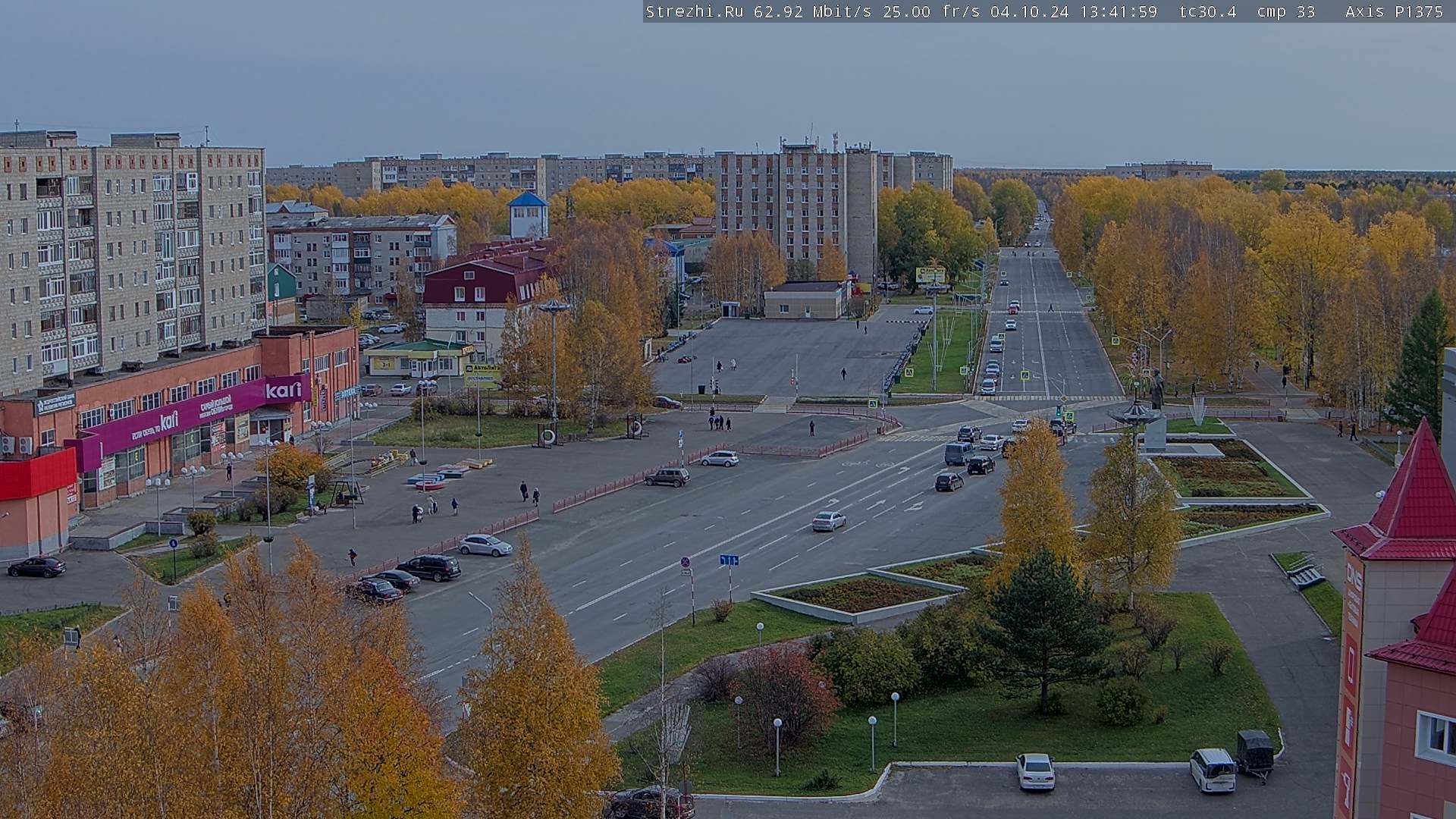Click the timestamp 13:41:59
1456x819 pixels.
1118,11
